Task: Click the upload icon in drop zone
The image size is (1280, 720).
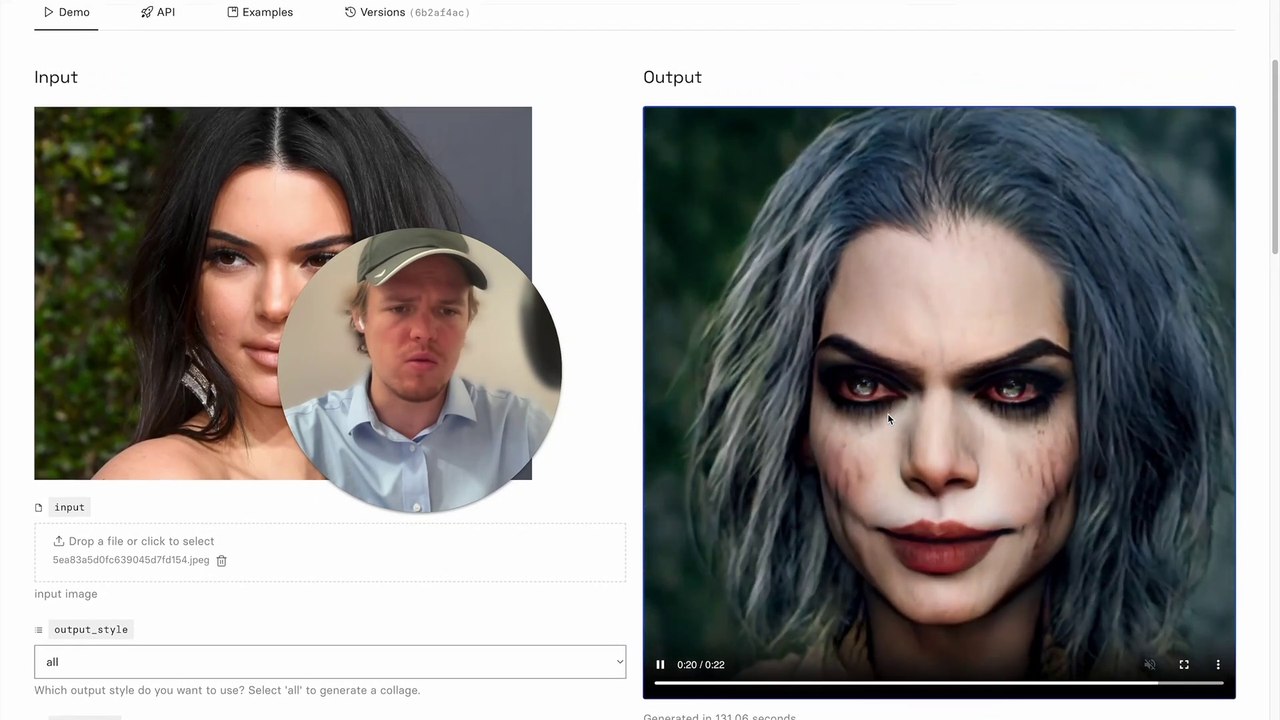Action: pyautogui.click(x=59, y=541)
